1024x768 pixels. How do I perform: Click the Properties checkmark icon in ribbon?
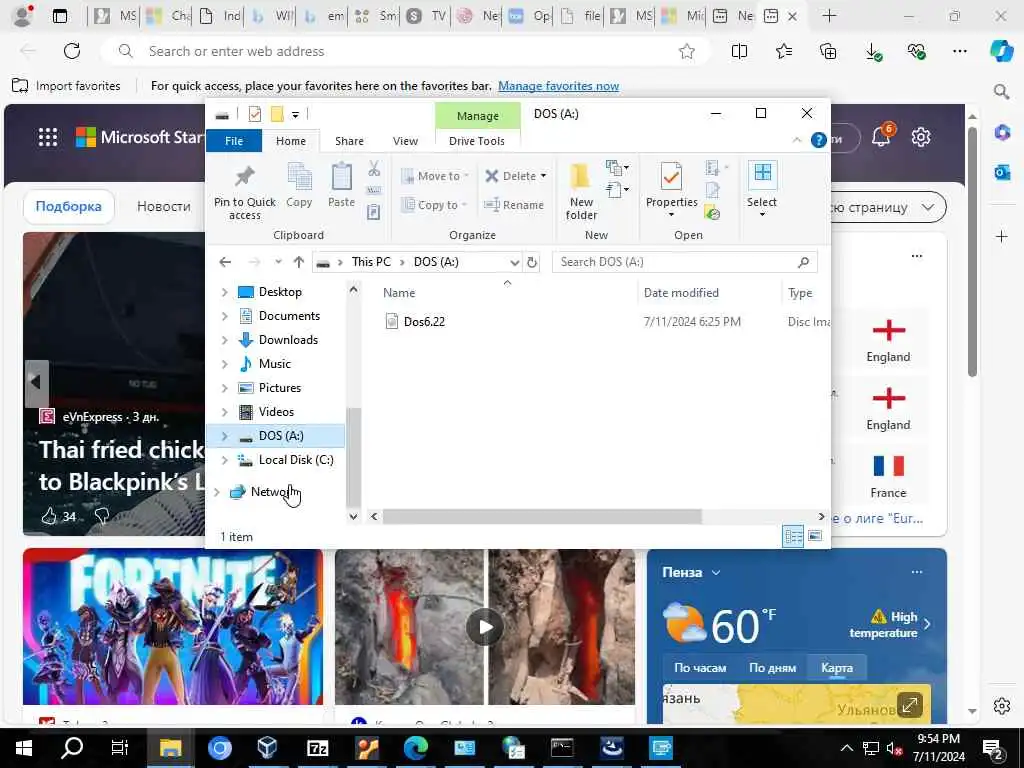click(x=671, y=178)
